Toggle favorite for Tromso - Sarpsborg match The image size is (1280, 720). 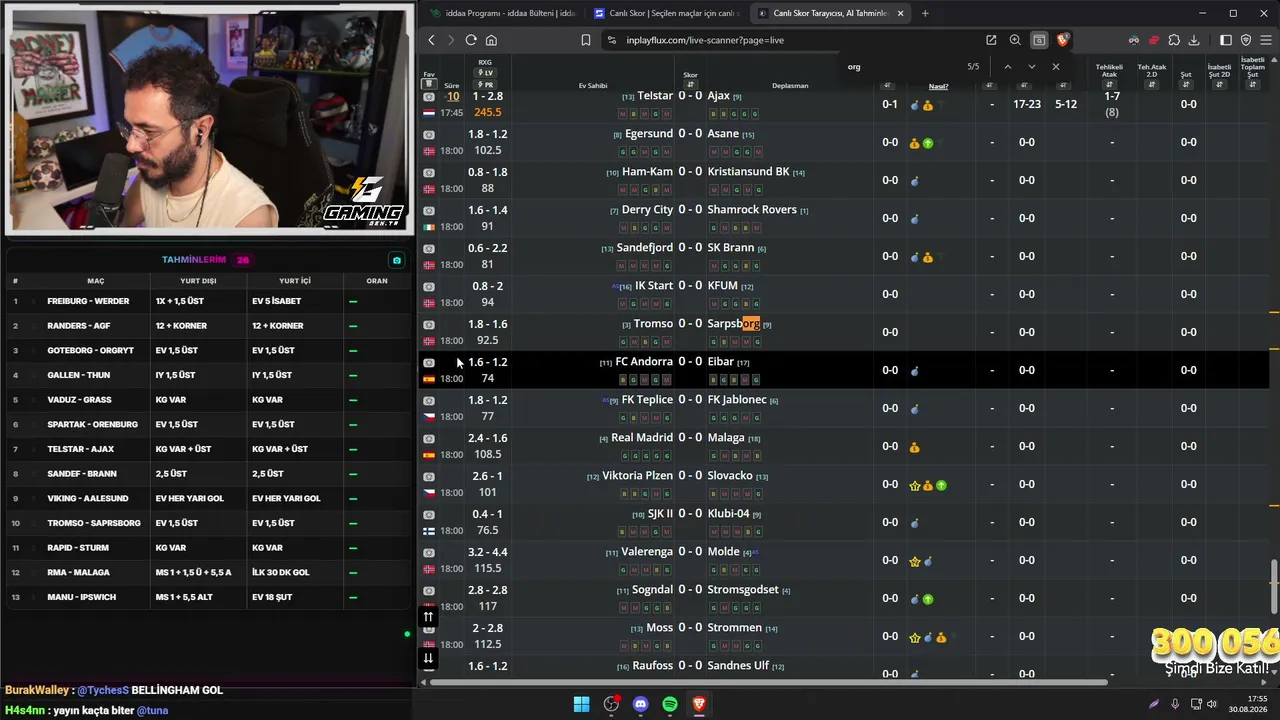click(x=429, y=325)
